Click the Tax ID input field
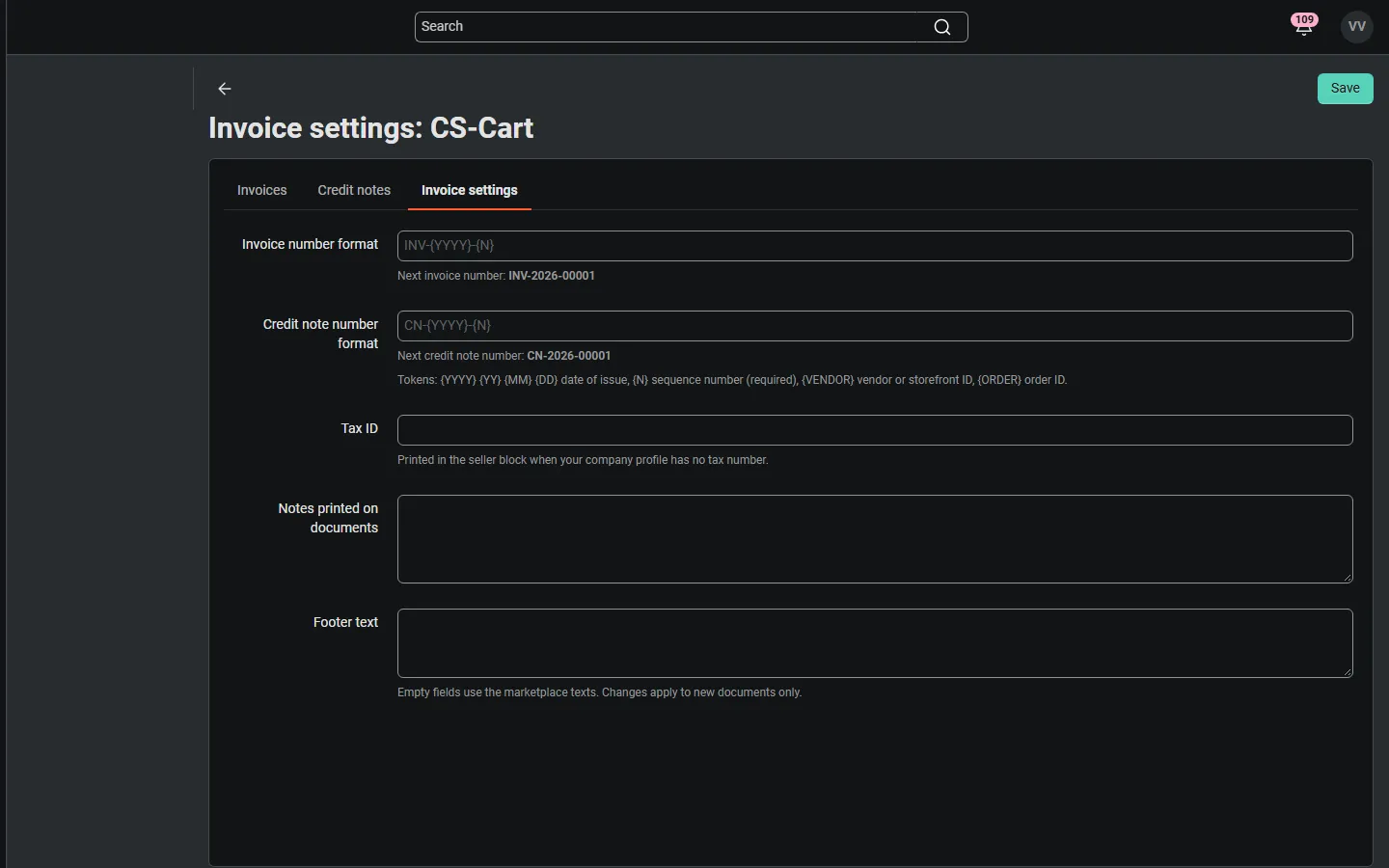1389x868 pixels. point(875,430)
